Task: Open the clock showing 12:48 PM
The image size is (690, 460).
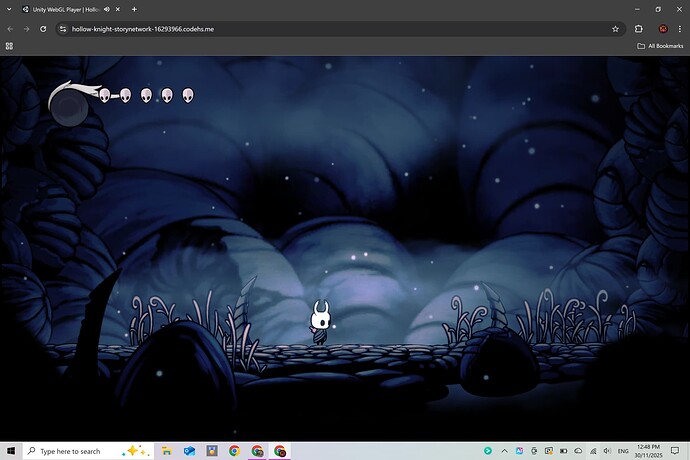Action: pyautogui.click(x=649, y=451)
